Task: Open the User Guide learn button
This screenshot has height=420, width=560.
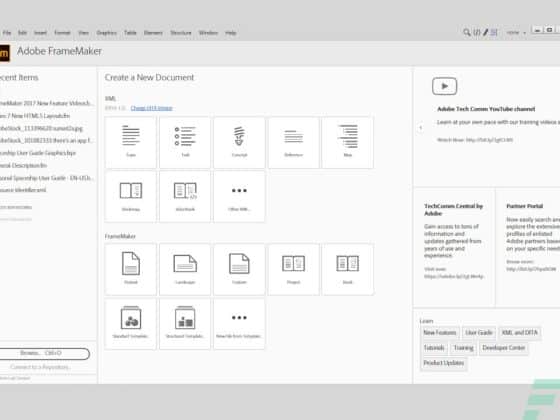Action: point(479,333)
